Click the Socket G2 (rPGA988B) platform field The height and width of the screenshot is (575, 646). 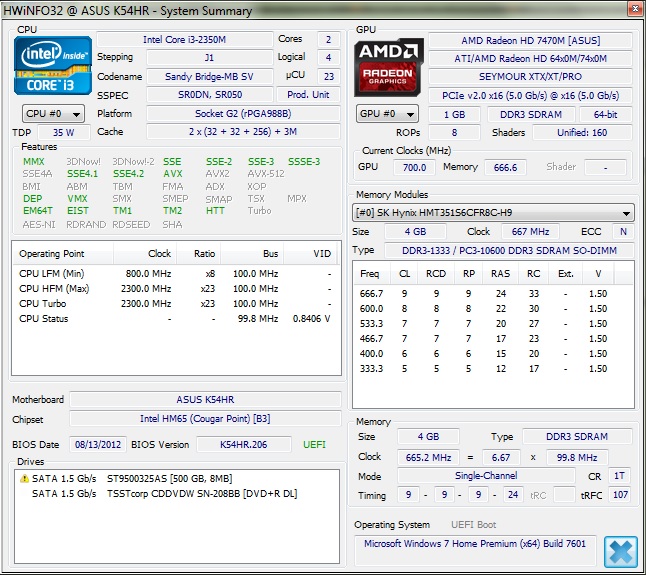point(243,114)
